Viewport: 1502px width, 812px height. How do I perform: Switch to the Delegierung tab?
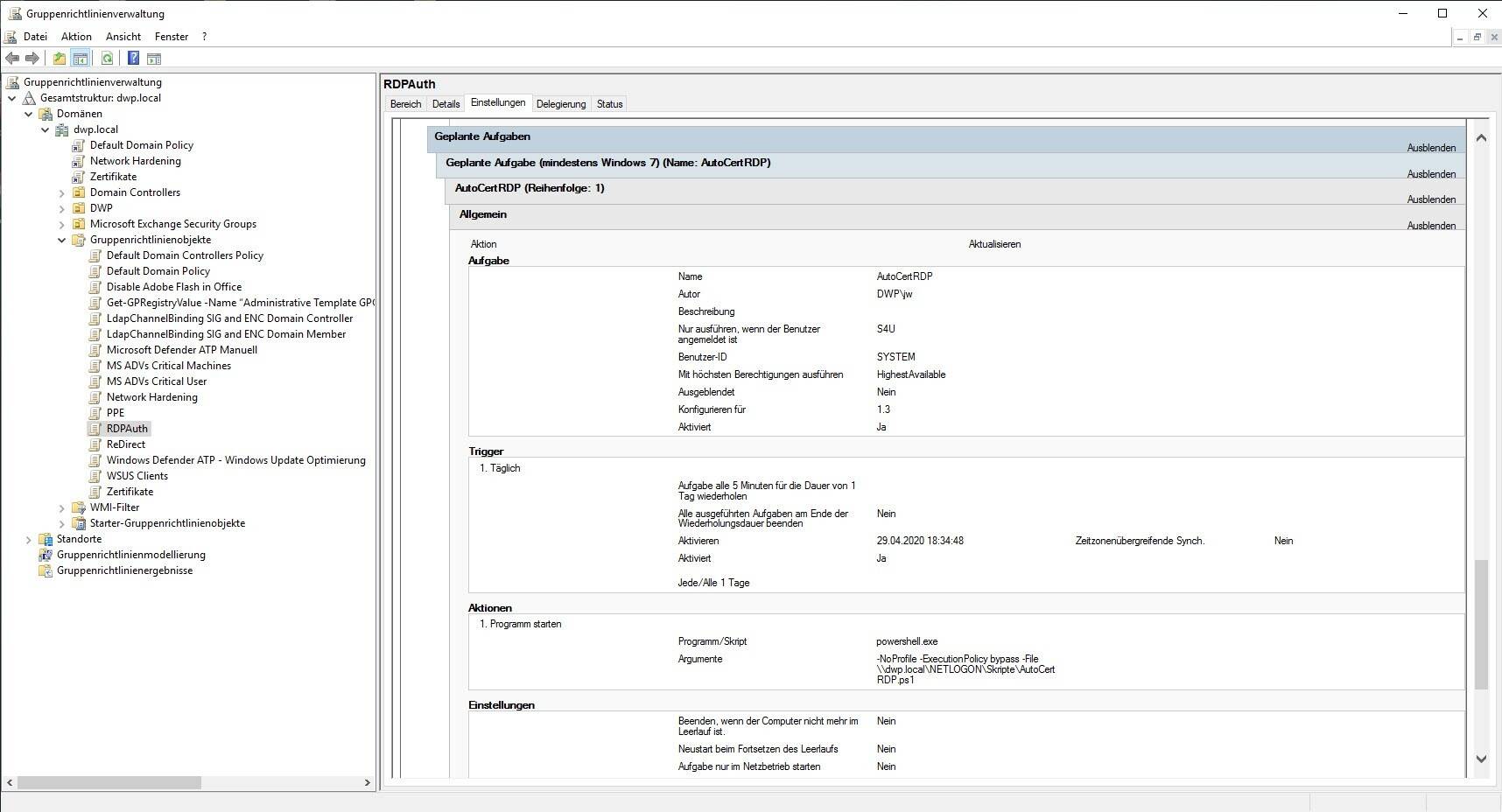560,104
